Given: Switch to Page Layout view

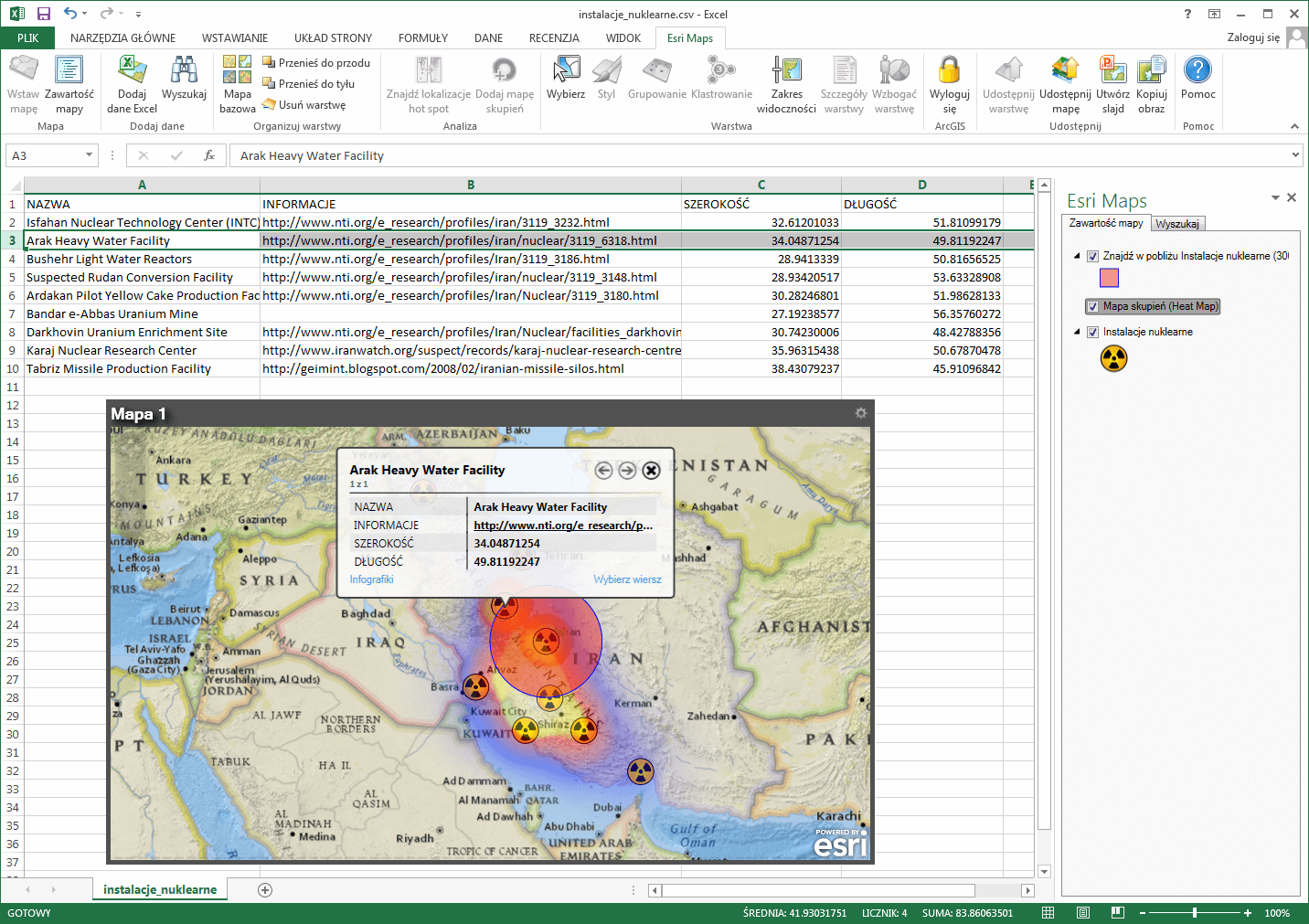Looking at the screenshot, I should 1083,913.
